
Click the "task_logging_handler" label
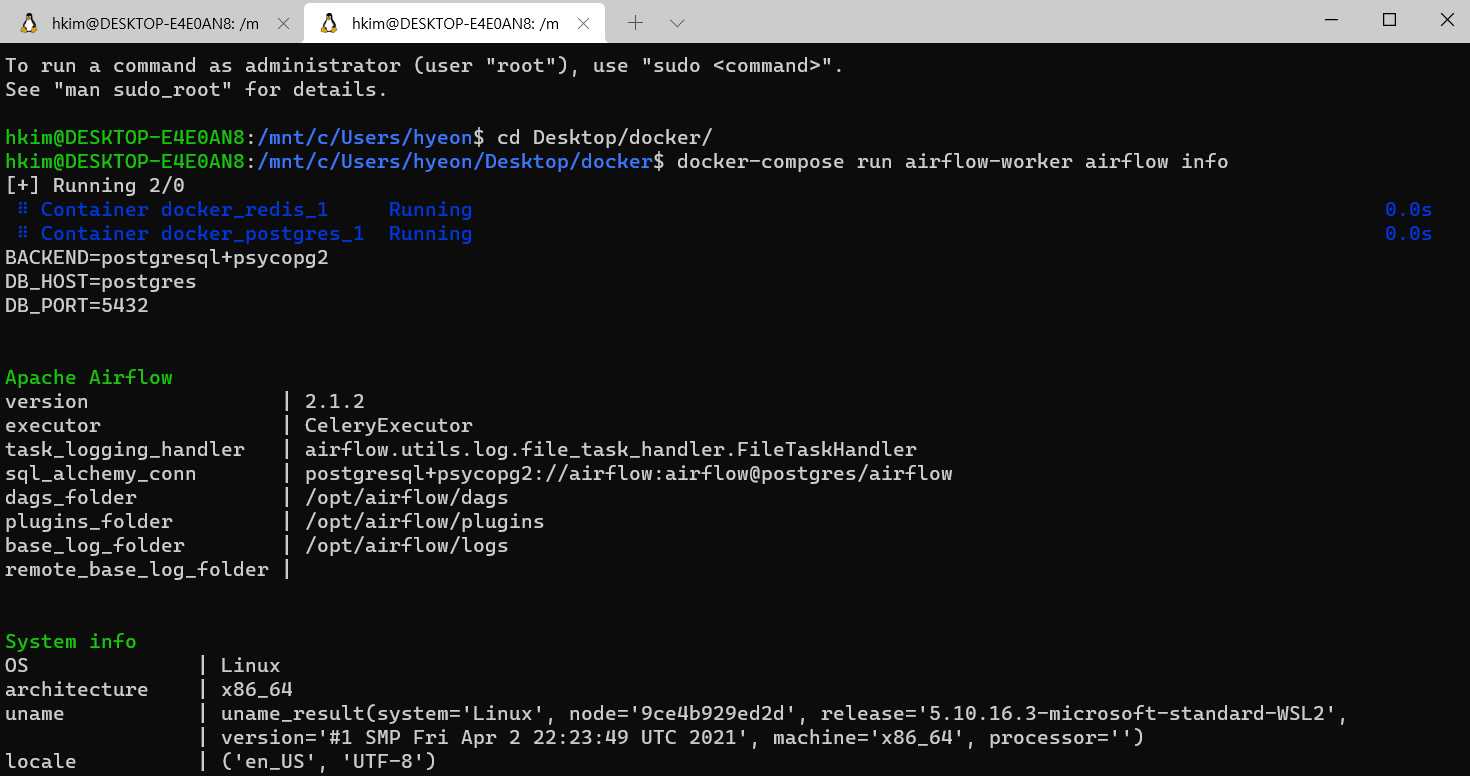point(125,450)
